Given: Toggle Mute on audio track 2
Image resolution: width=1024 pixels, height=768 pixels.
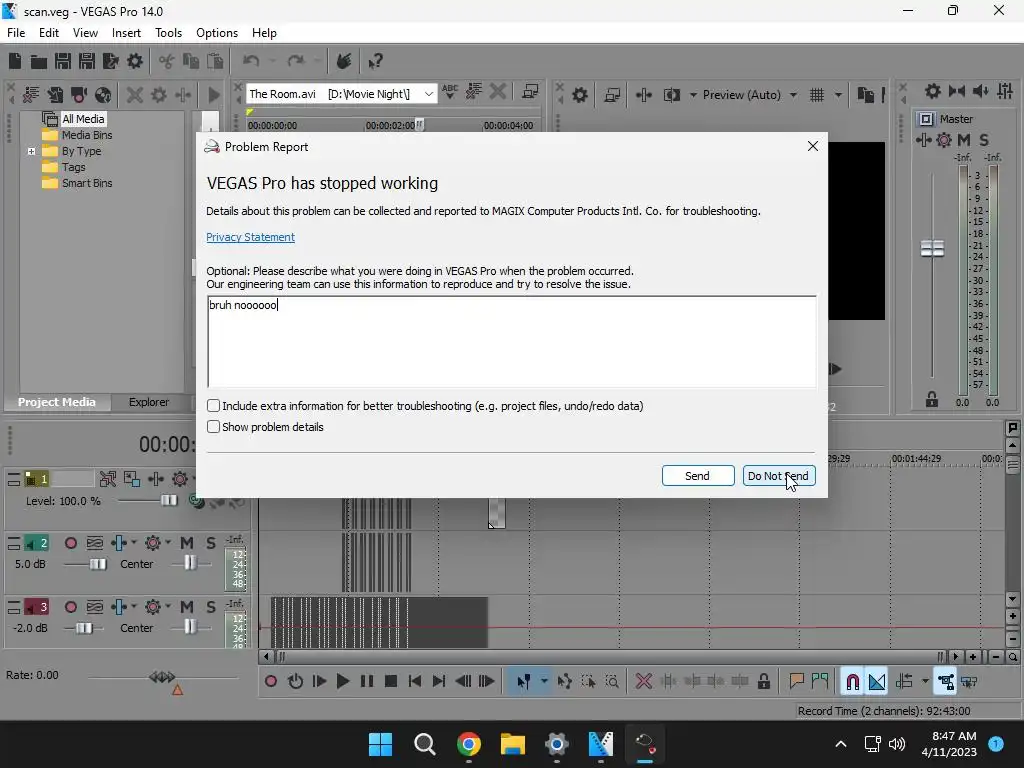Looking at the screenshot, I should pos(187,543).
